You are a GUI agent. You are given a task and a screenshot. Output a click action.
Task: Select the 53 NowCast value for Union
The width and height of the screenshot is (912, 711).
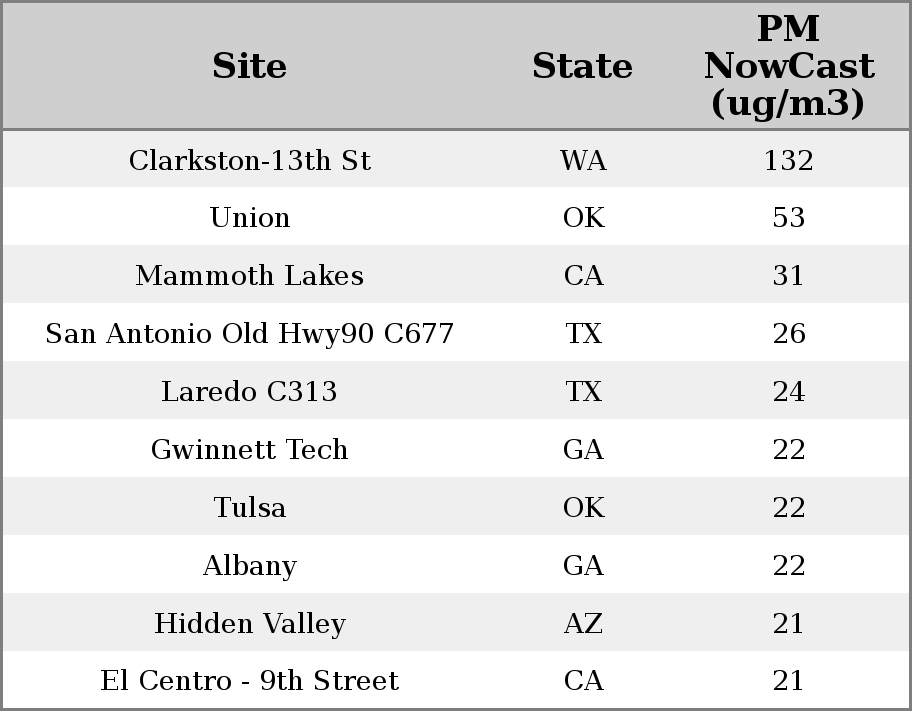(x=788, y=218)
